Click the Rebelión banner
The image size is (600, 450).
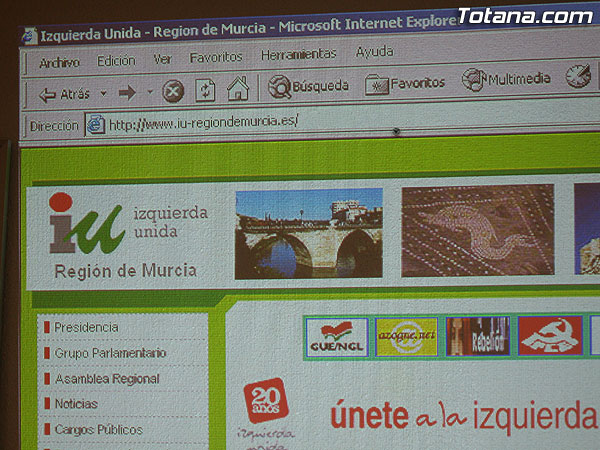tap(478, 336)
